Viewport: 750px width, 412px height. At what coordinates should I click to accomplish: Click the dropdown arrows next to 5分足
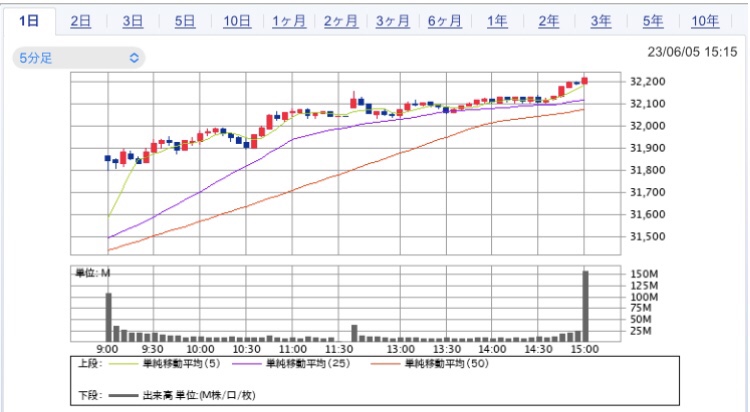pos(134,58)
